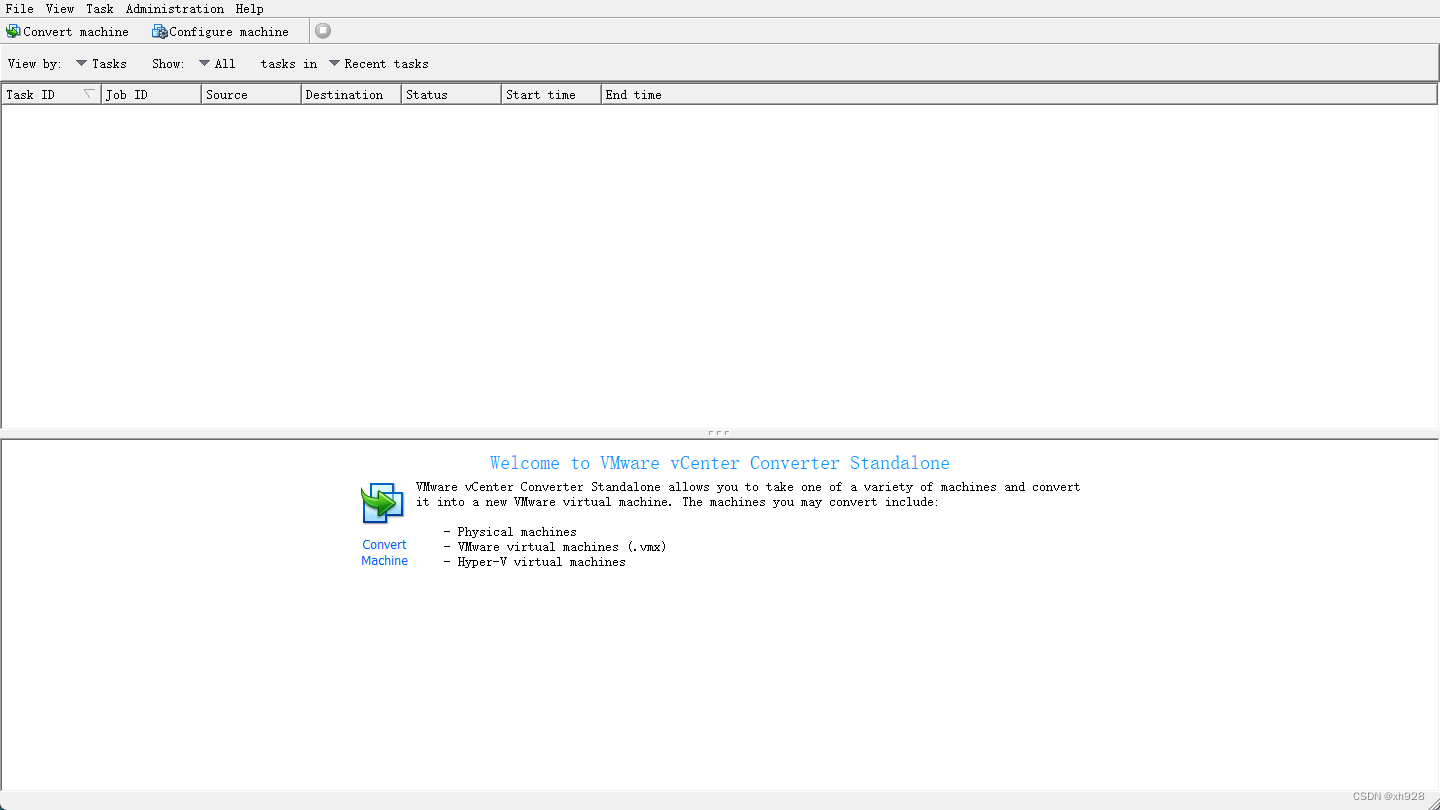Click the 'Physical machines' list line
1440x810 pixels.
(x=510, y=532)
